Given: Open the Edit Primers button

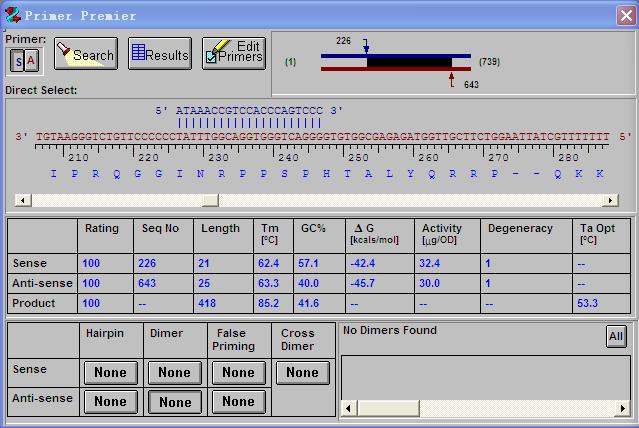Looking at the screenshot, I should point(234,54).
